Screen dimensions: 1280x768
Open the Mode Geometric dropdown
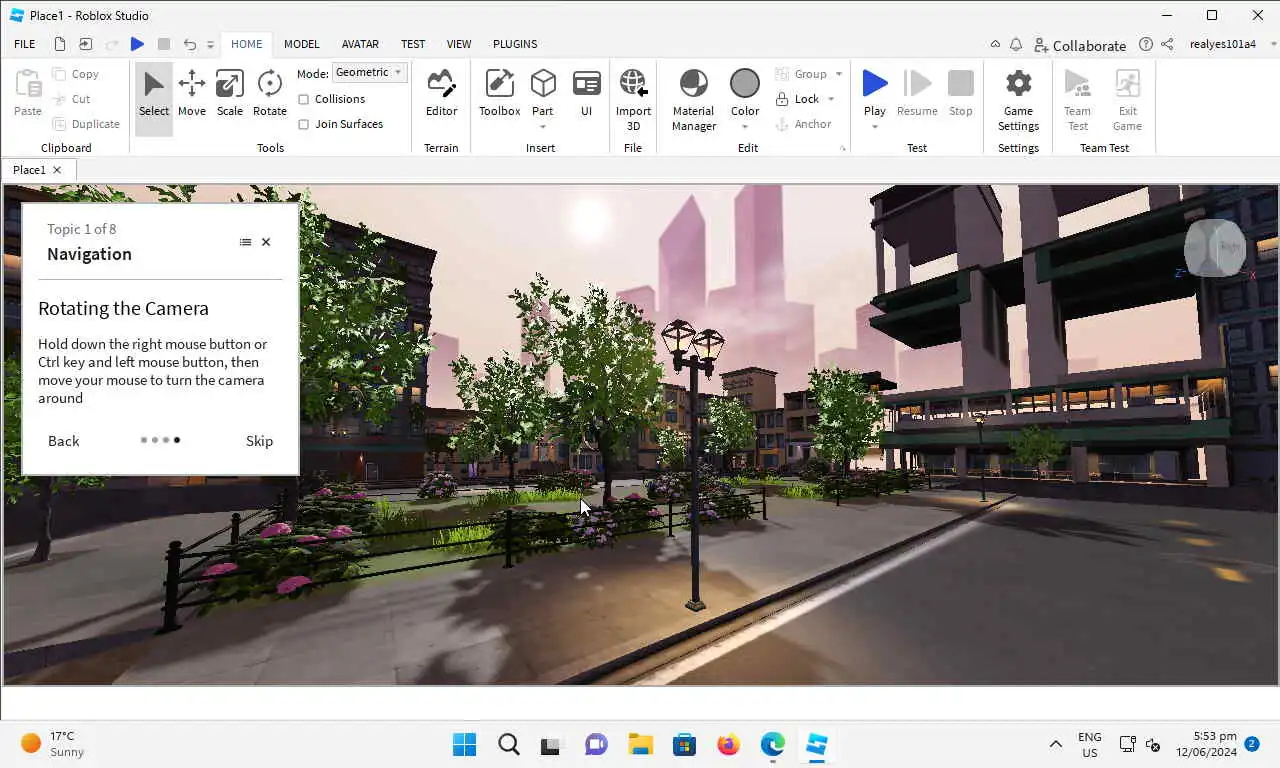click(x=369, y=73)
